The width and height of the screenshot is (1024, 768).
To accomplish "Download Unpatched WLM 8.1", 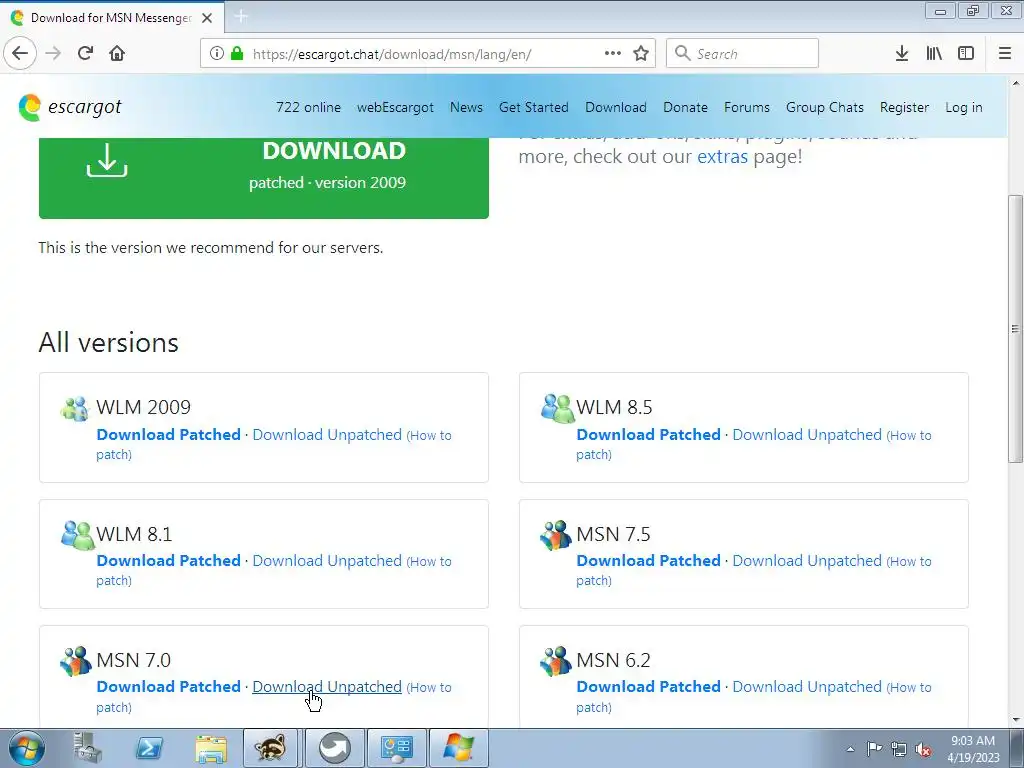I will [327, 561].
